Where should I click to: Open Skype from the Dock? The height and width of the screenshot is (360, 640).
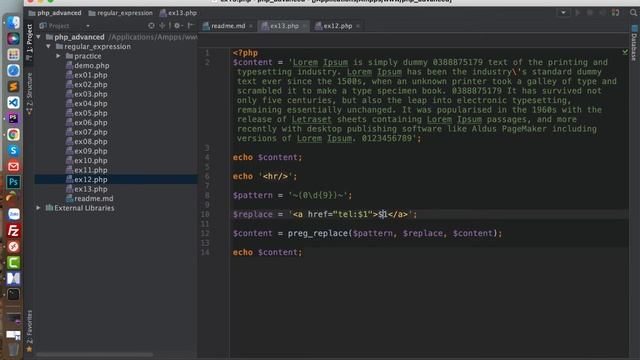(13, 150)
